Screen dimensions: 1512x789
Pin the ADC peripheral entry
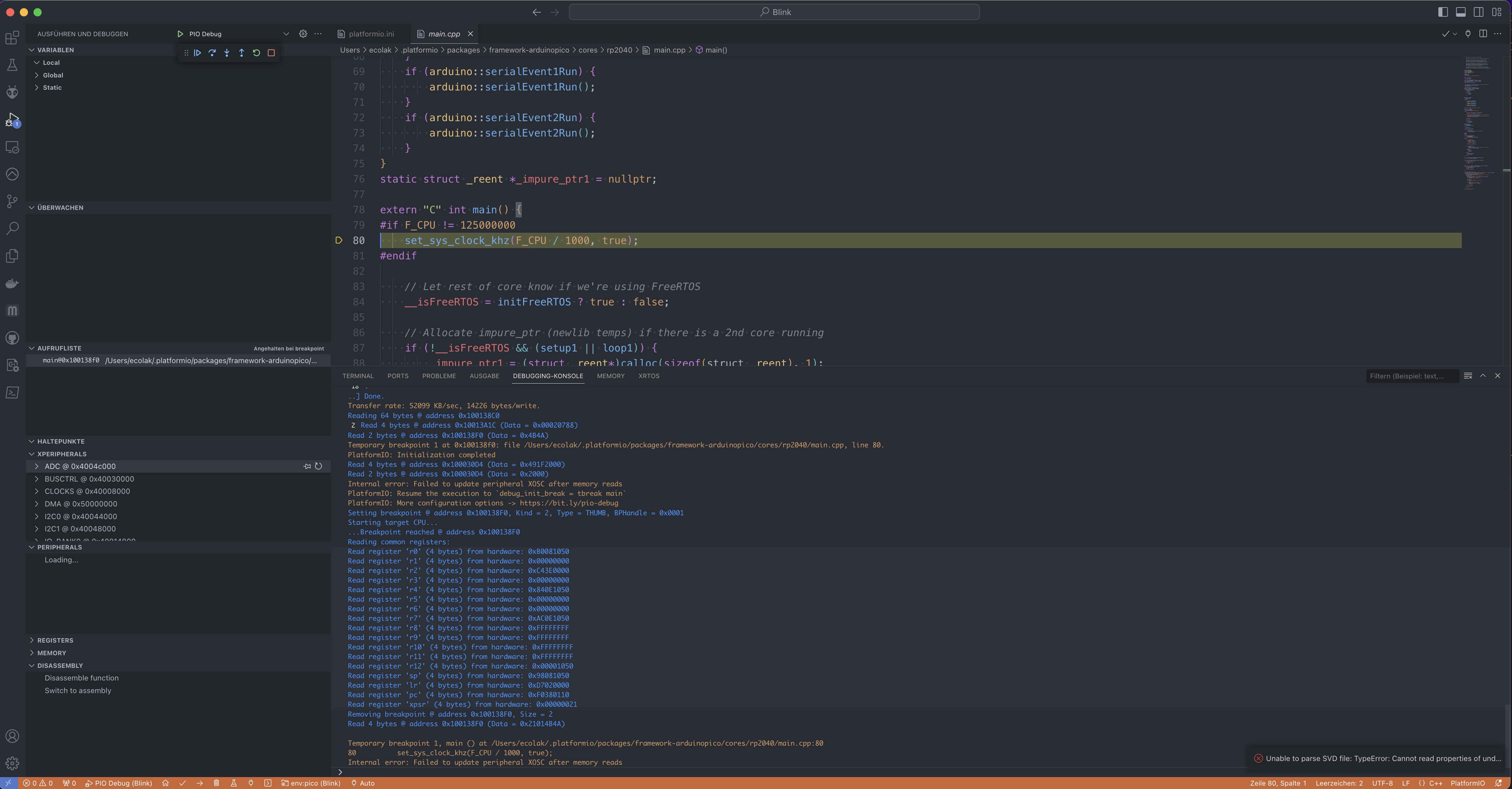tap(307, 467)
